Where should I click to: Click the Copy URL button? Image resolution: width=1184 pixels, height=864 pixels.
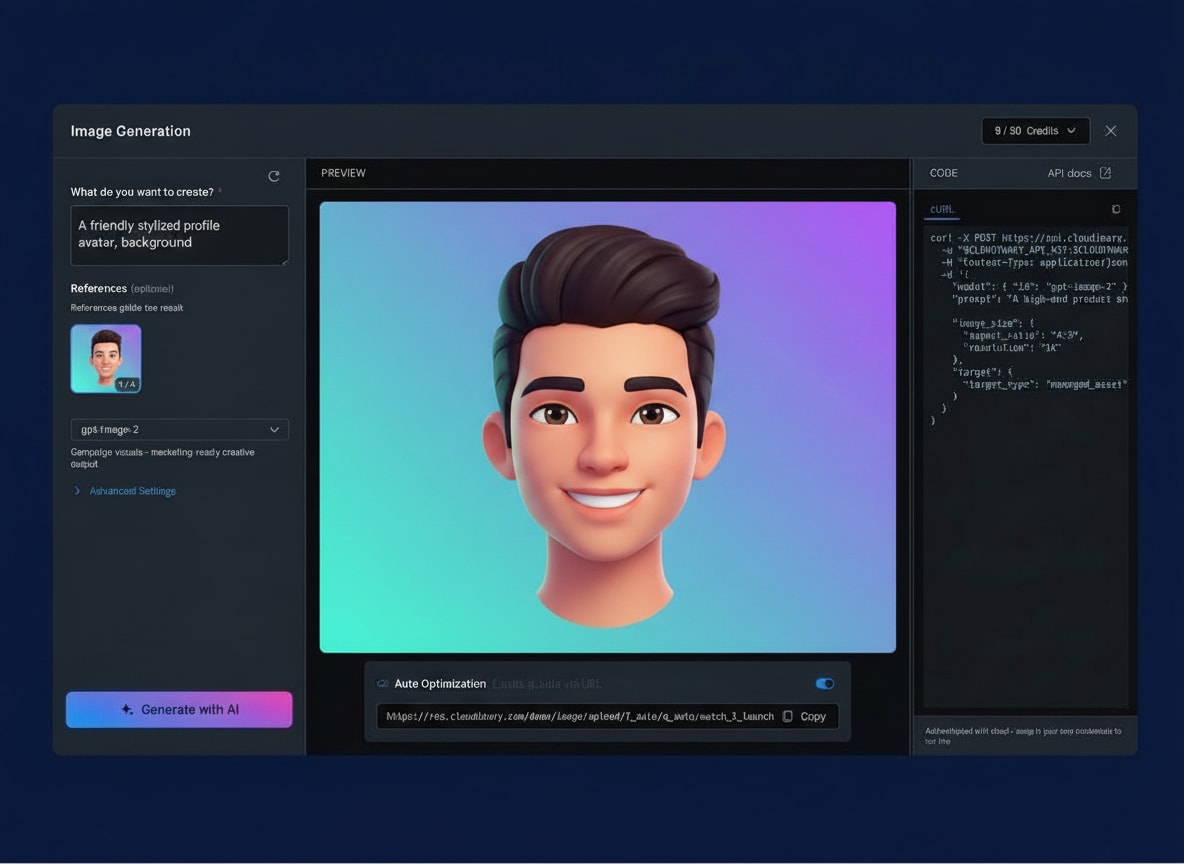point(805,716)
